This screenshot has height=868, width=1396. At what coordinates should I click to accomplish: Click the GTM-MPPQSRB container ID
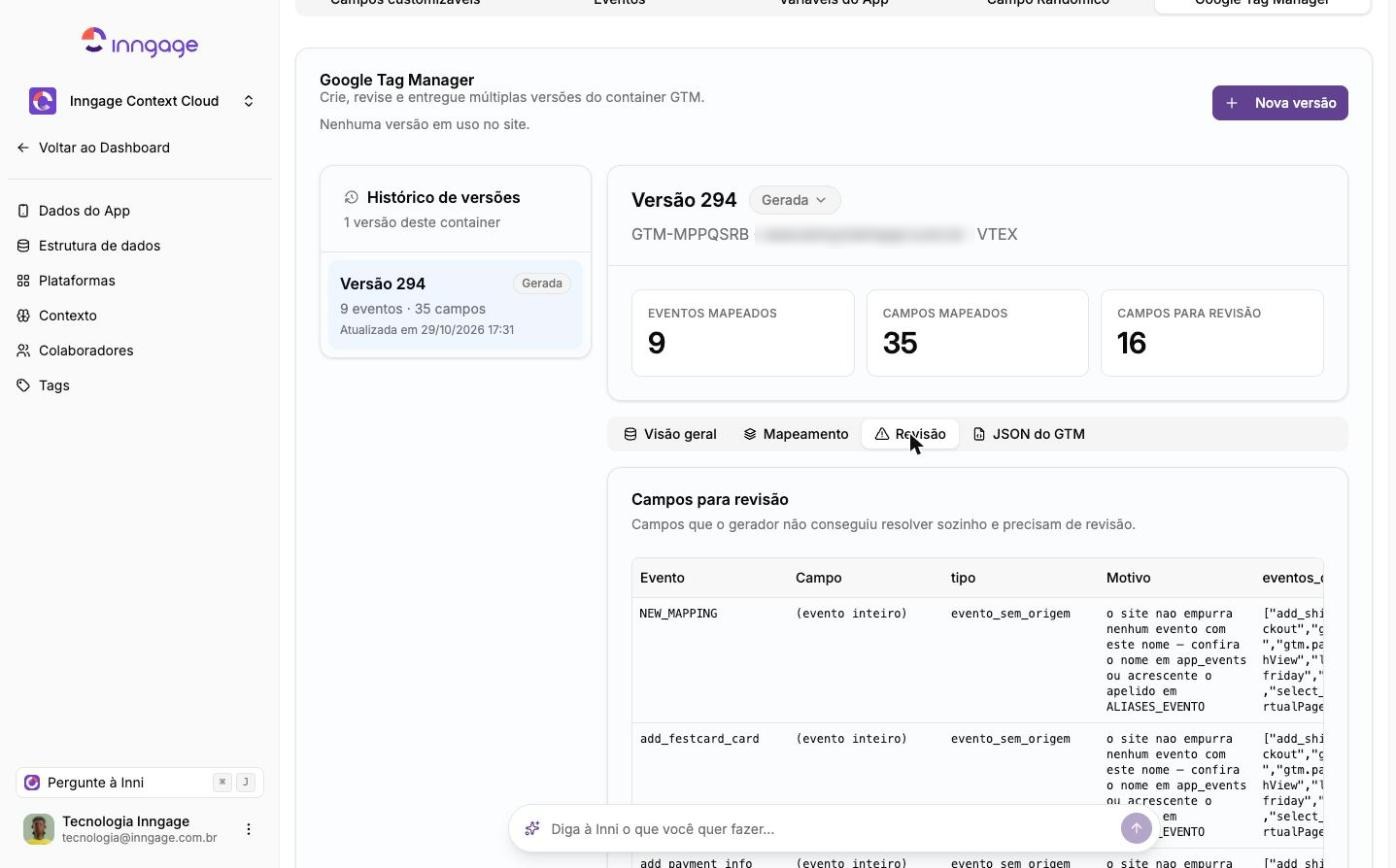point(690,235)
